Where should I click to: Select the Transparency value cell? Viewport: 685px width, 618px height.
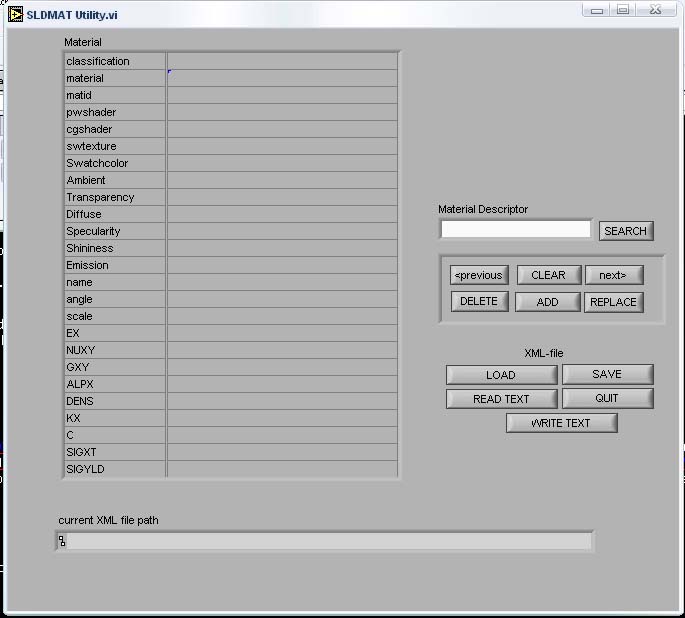click(x=282, y=197)
